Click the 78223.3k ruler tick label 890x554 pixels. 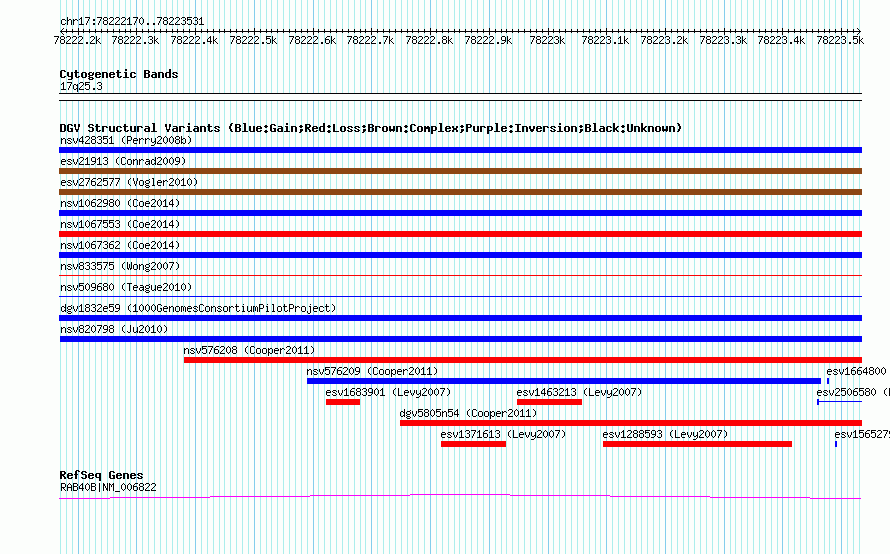click(723, 40)
